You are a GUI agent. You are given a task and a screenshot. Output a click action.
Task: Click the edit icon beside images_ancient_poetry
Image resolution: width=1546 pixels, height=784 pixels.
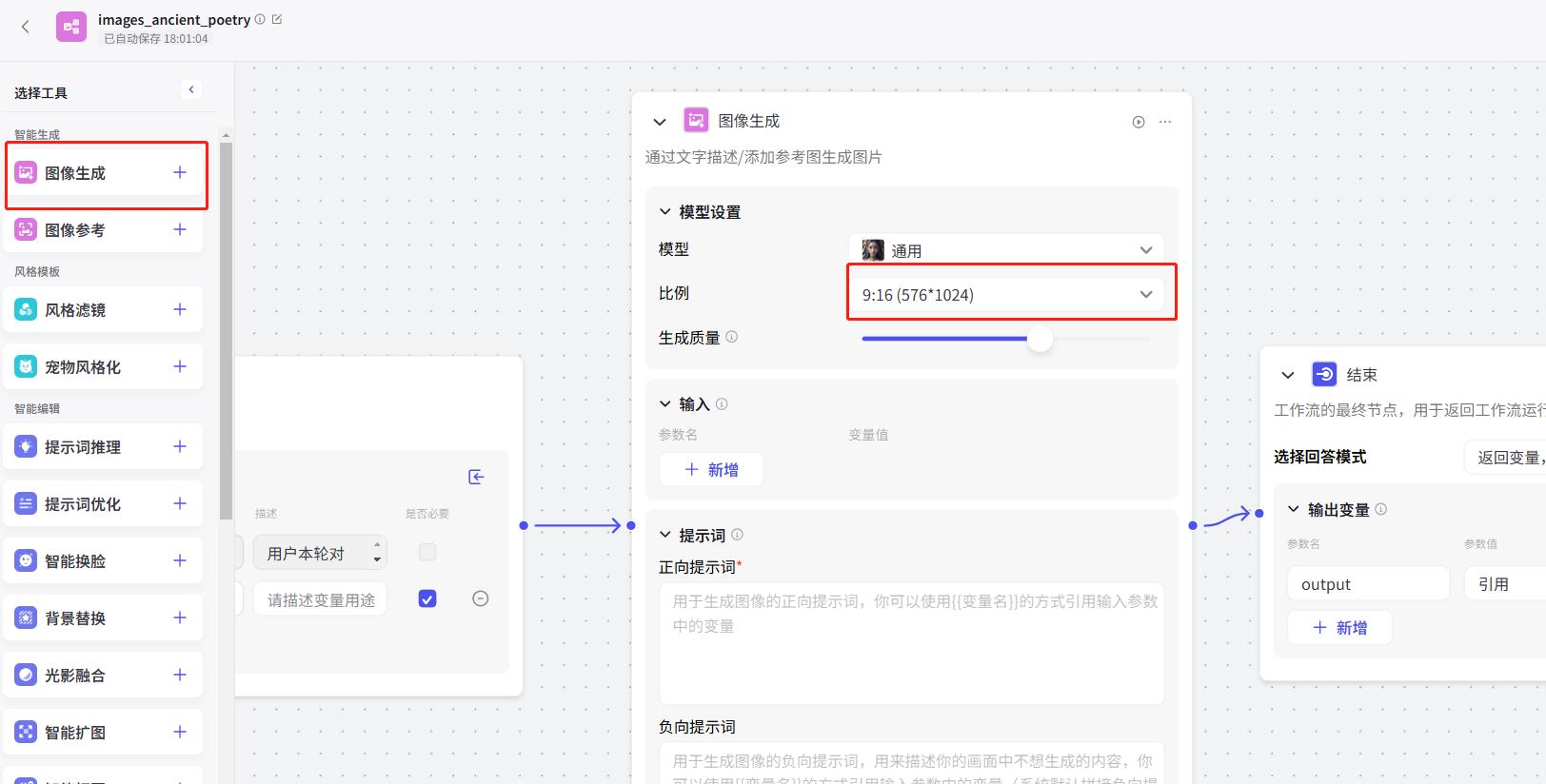[x=277, y=19]
